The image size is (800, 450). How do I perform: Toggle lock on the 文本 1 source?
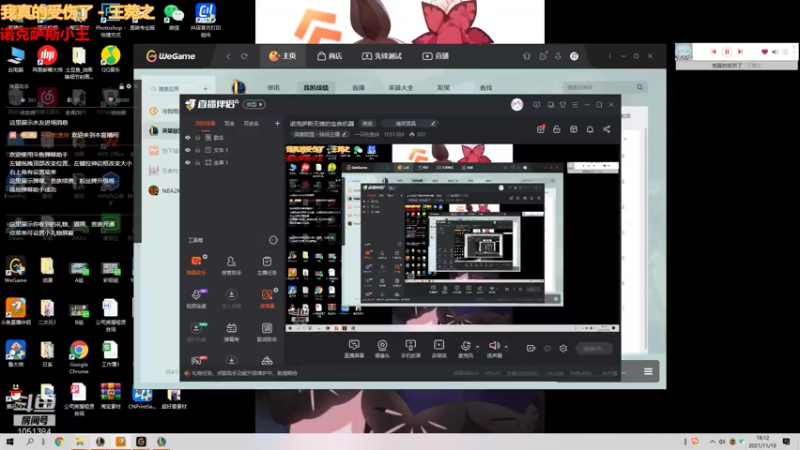coord(197,150)
